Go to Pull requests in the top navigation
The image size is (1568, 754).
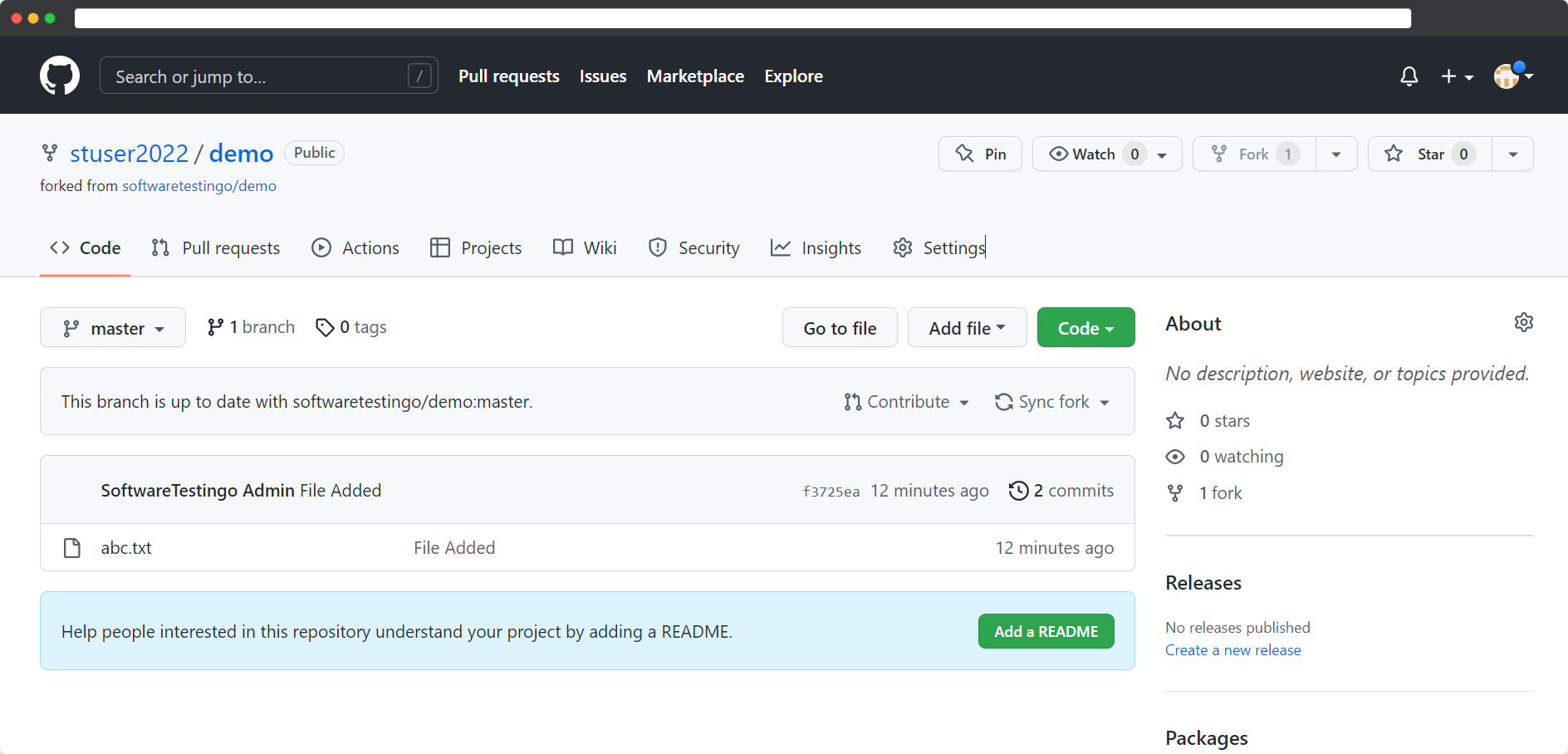tap(509, 76)
